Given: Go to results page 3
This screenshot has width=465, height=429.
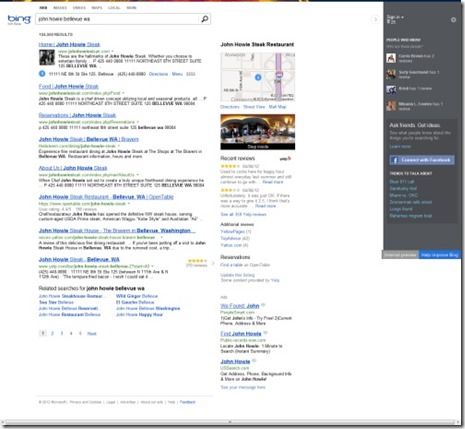Looking at the screenshot, I should click(62, 333).
